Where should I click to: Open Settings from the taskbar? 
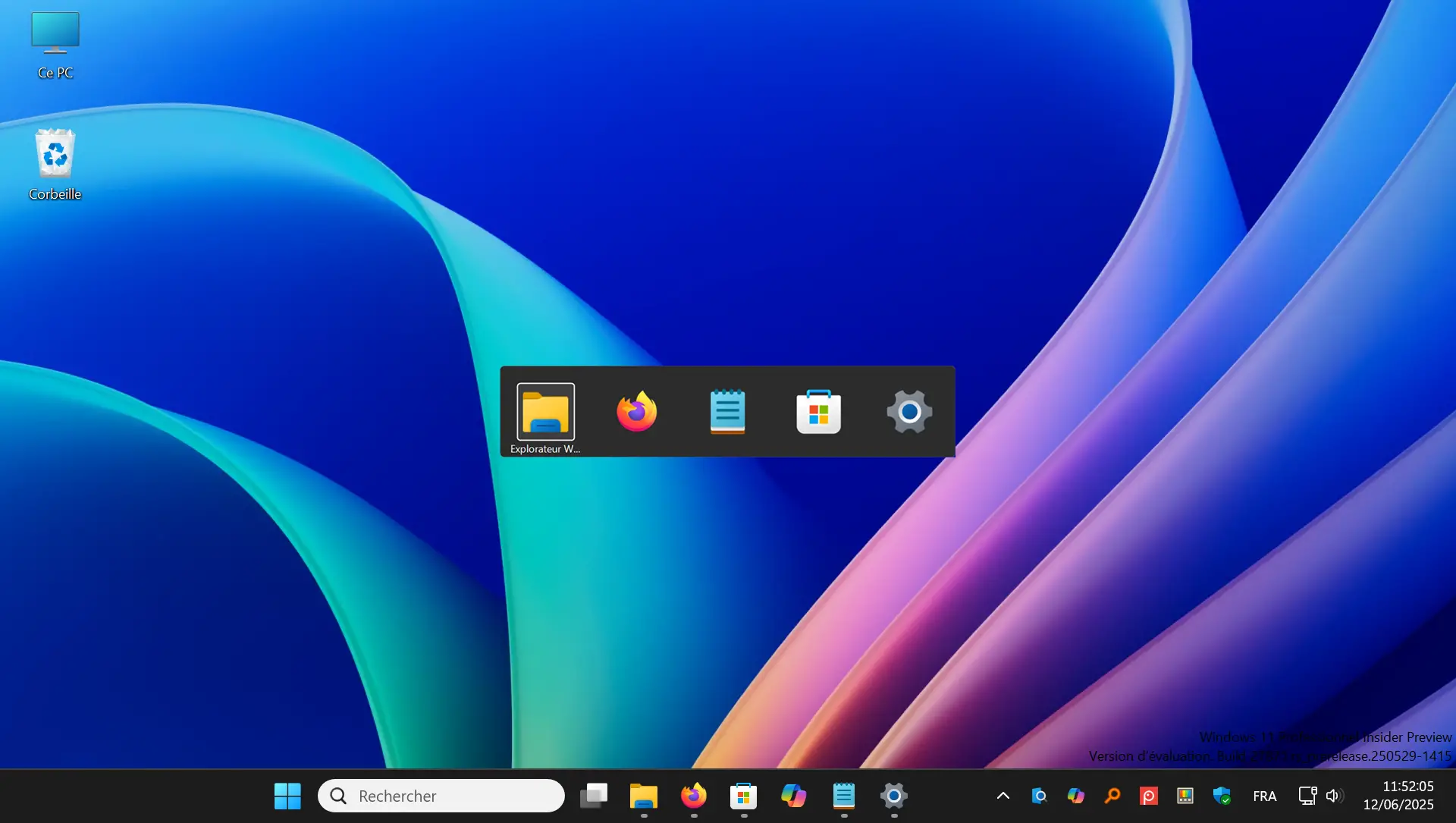(894, 796)
